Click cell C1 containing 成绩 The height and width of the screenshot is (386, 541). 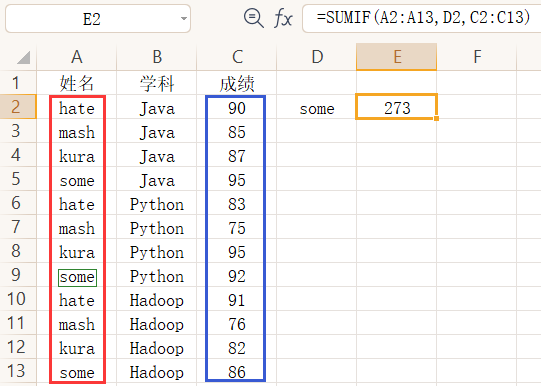point(237,83)
